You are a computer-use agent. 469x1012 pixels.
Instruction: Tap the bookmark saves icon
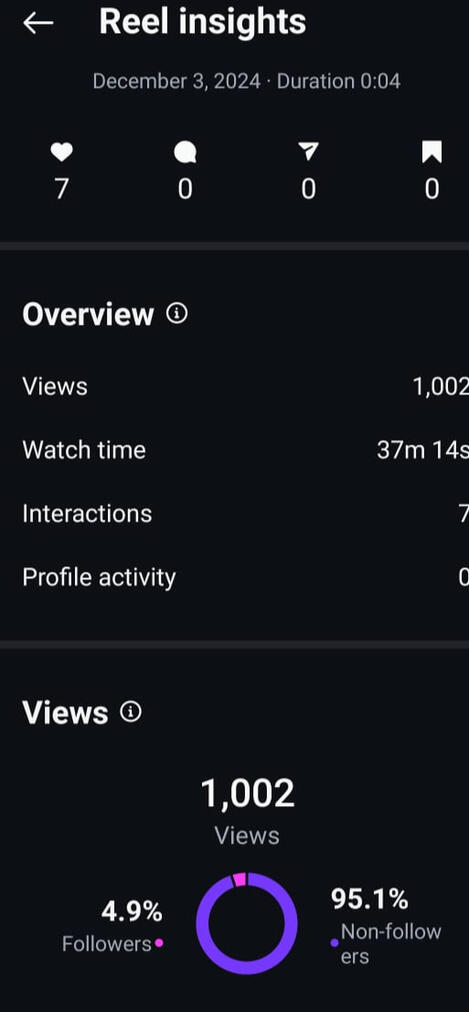[432, 152]
